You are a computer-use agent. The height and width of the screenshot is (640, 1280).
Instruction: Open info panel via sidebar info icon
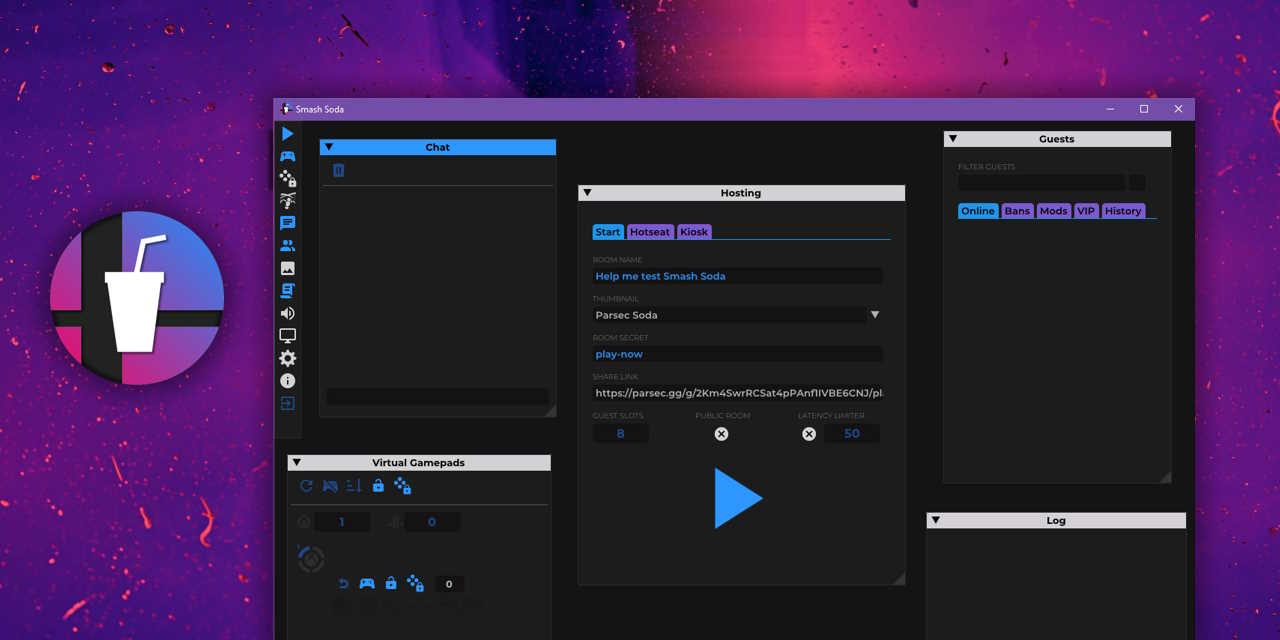tap(288, 381)
